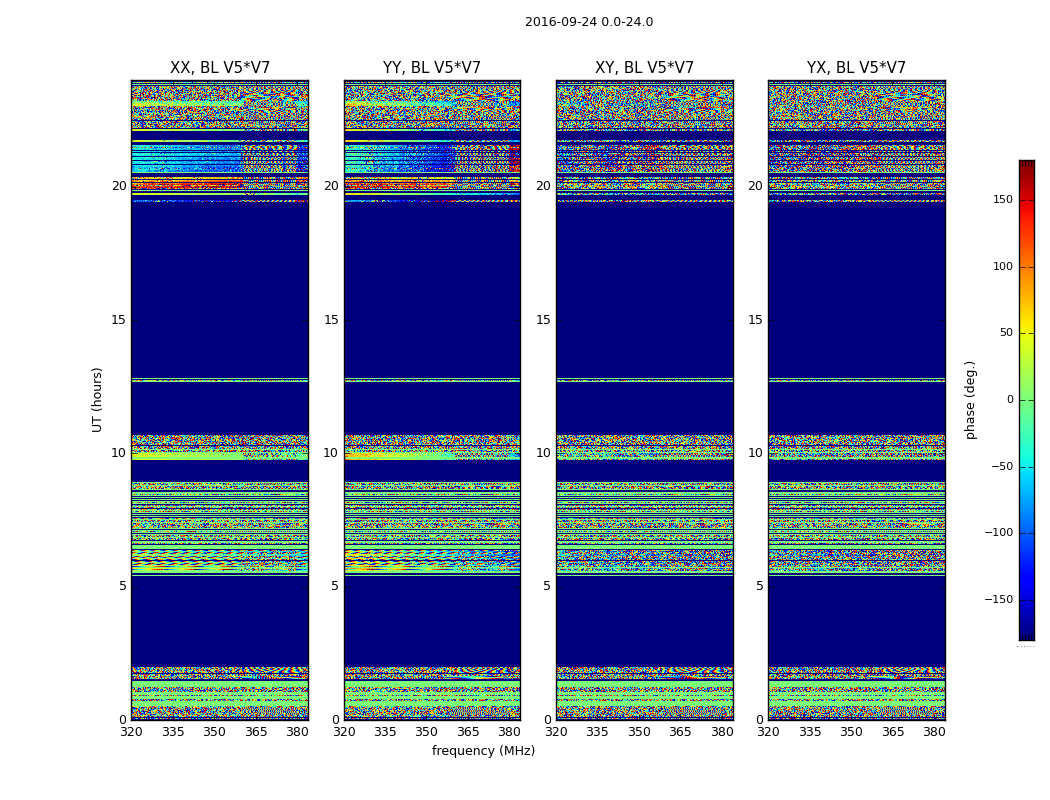Click the colorbar tick label "−100"
Viewport: 1050px width, 800px height.
point(998,533)
